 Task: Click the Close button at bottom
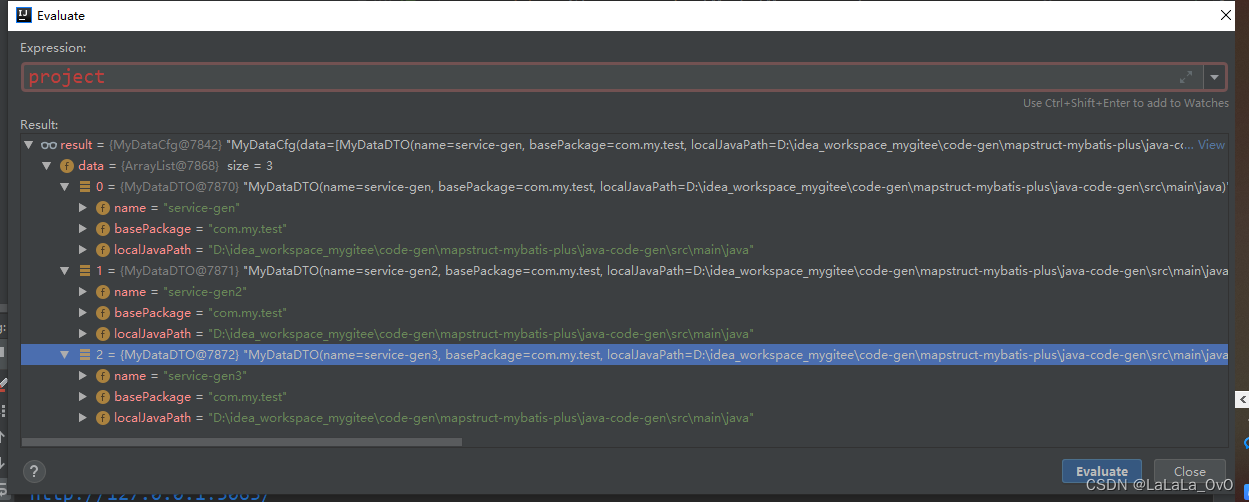tap(1189, 471)
